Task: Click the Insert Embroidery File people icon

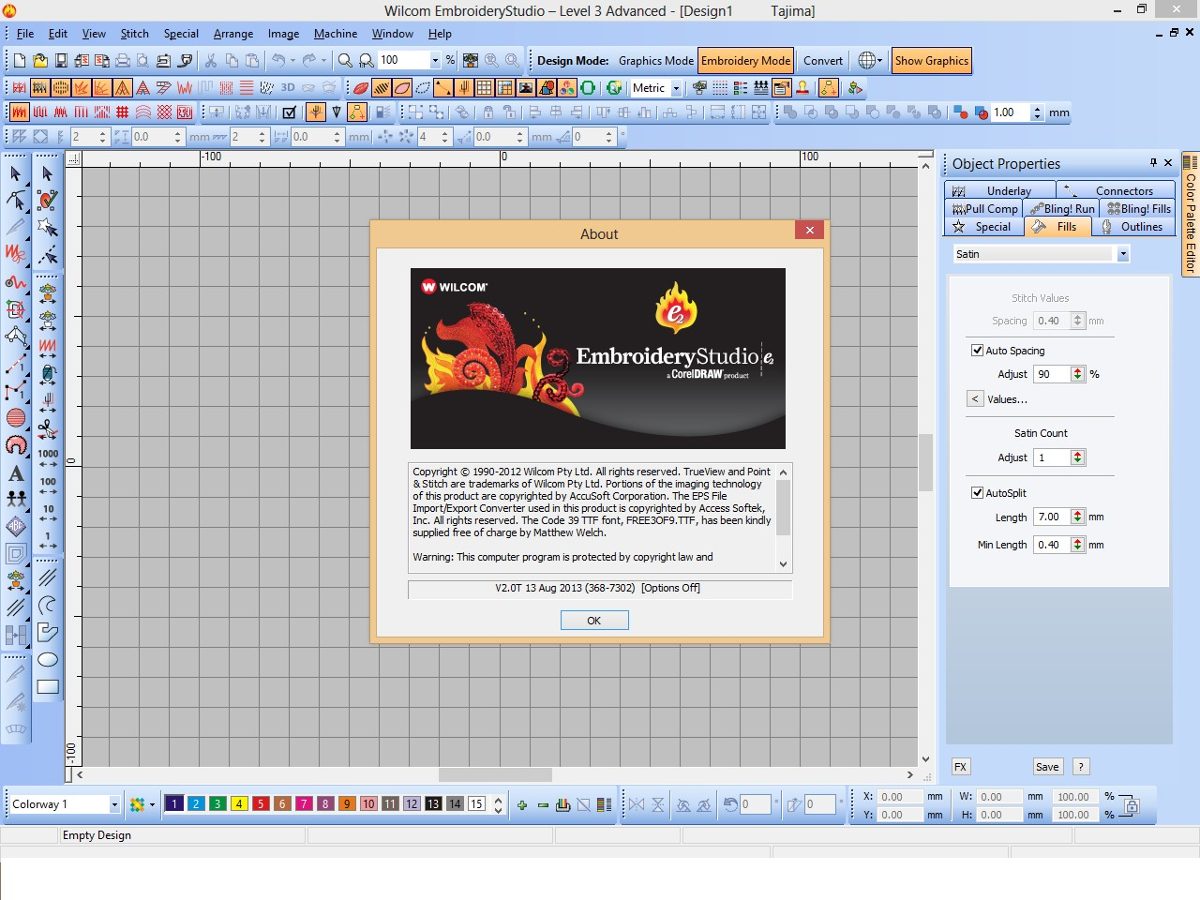Action: (16, 499)
